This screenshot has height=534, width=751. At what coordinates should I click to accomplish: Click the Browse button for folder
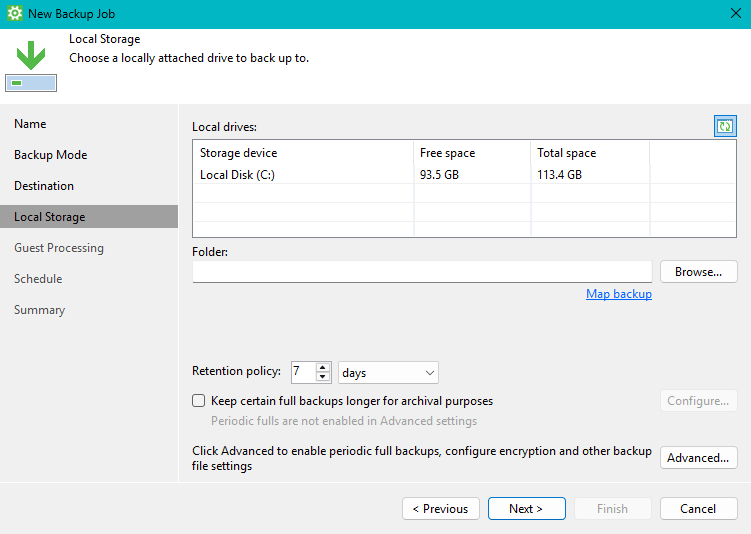(x=698, y=272)
